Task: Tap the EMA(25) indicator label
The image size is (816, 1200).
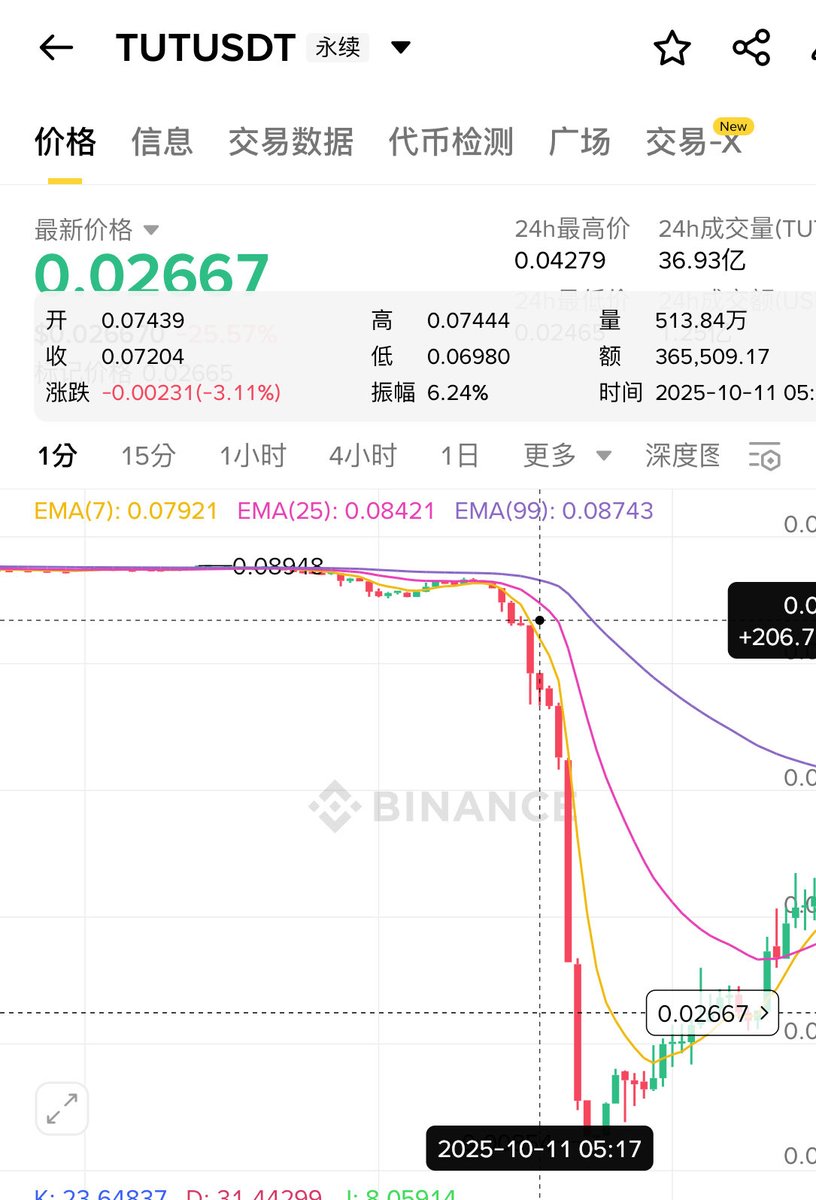Action: pyautogui.click(x=336, y=511)
